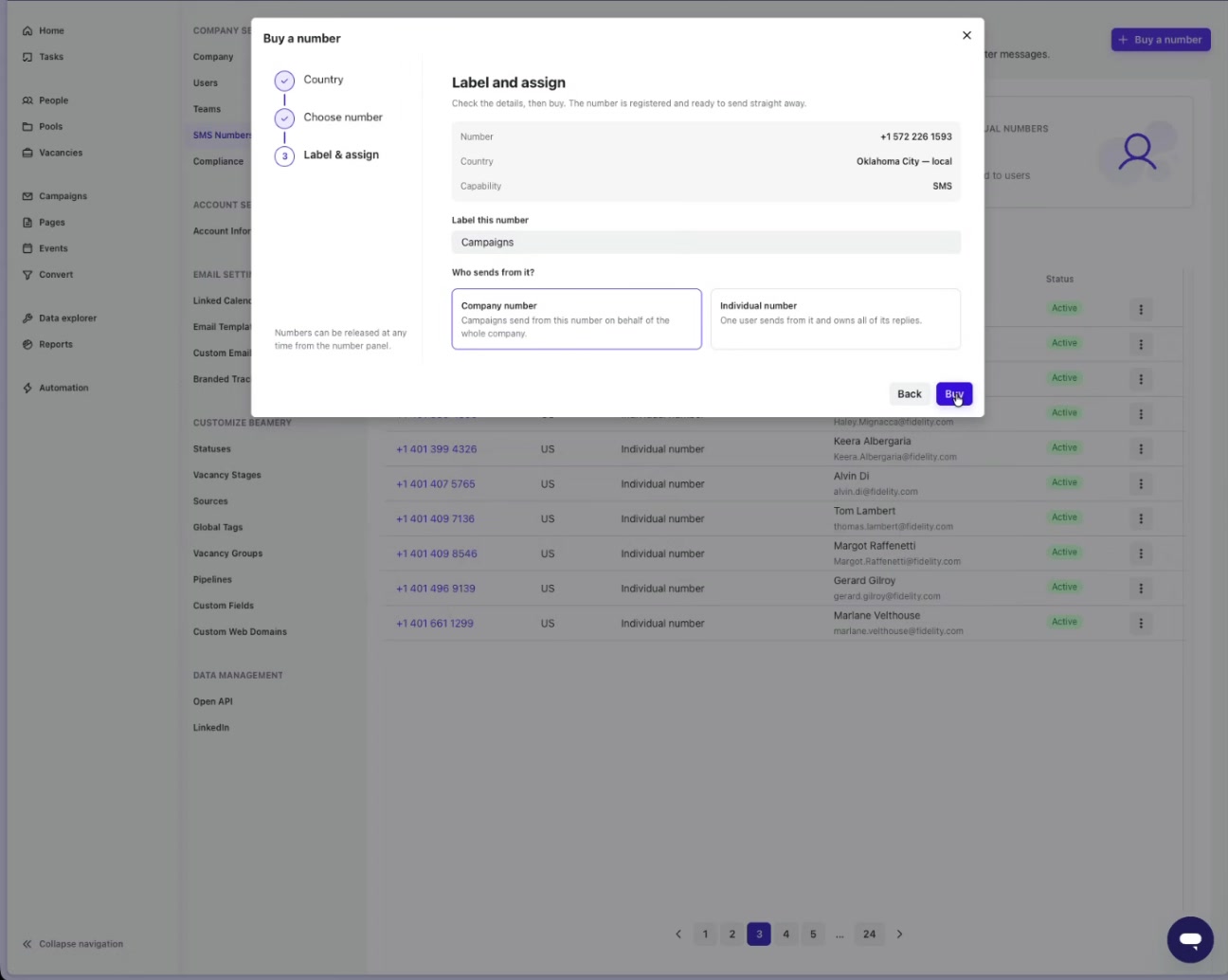Open Open API settings
Viewport: 1228px width, 980px height.
pyautogui.click(x=213, y=702)
